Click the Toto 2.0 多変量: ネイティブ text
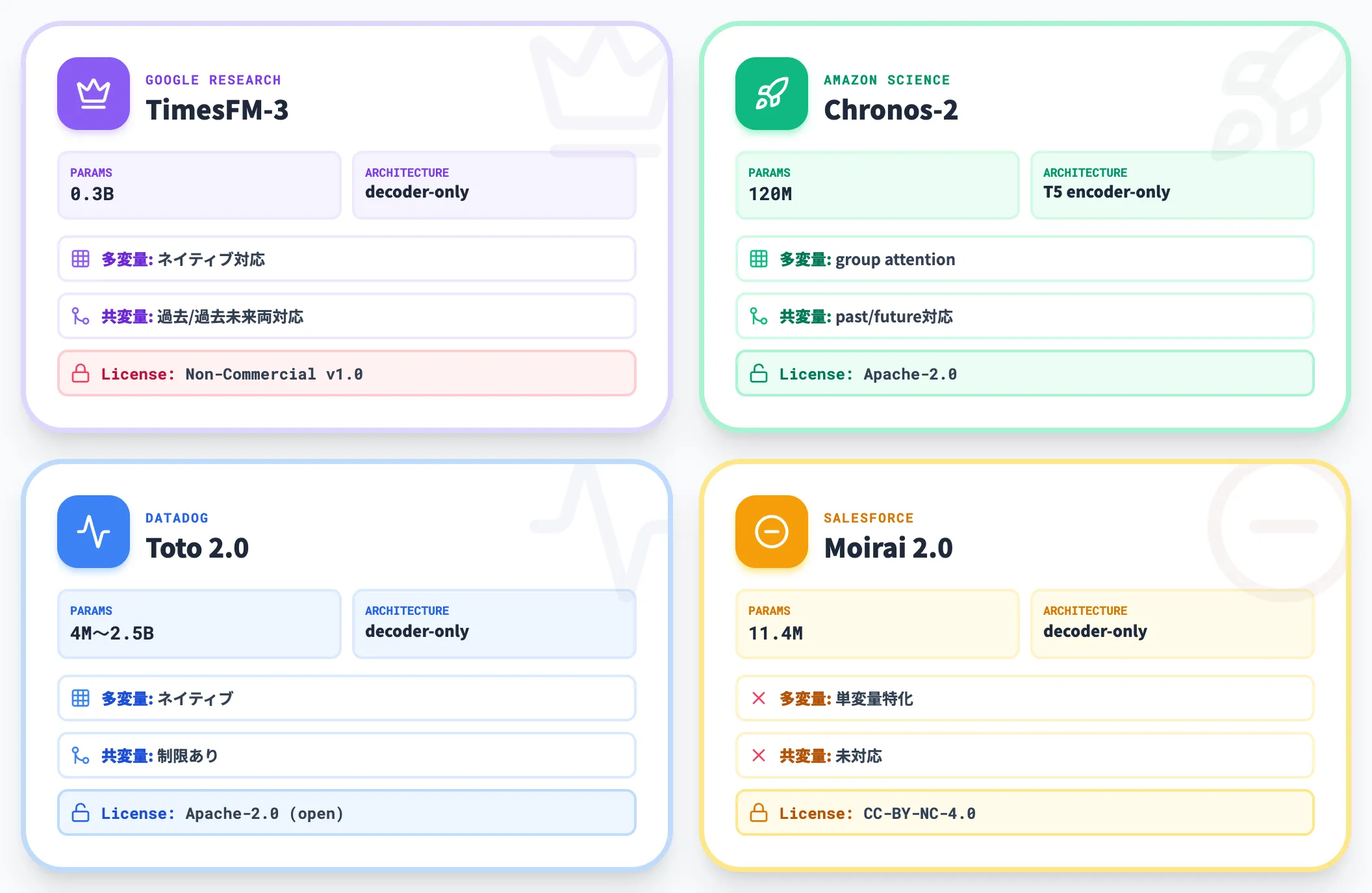The height and width of the screenshot is (893, 1372). (x=167, y=699)
